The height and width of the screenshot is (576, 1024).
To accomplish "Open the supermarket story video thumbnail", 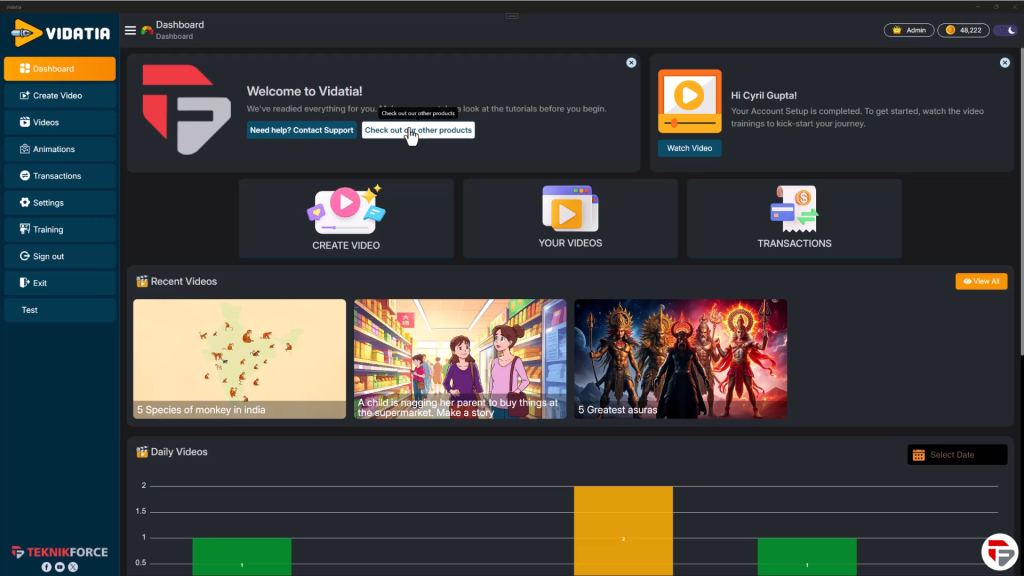I will 460,359.
